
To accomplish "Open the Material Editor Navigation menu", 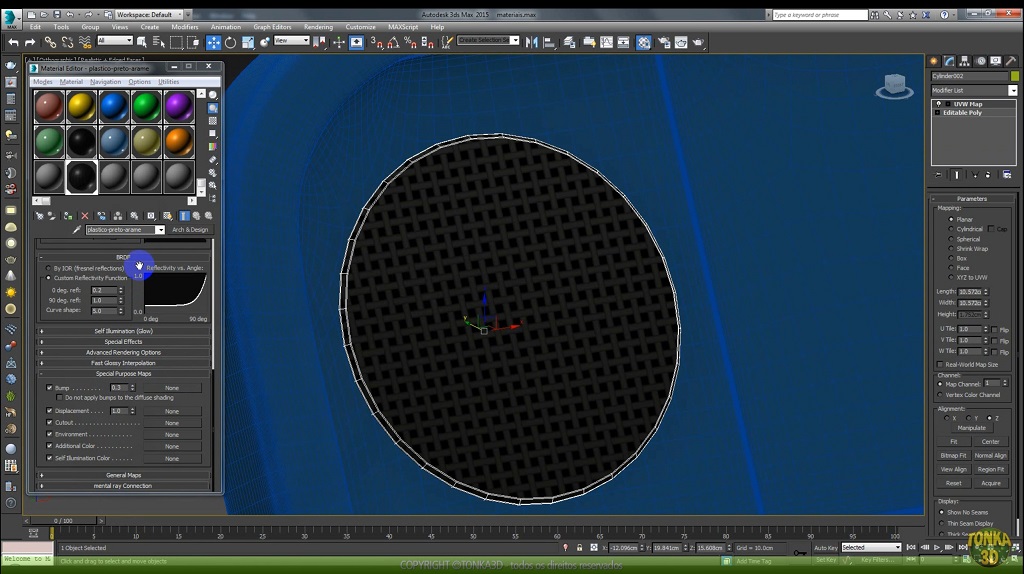I will pos(105,82).
